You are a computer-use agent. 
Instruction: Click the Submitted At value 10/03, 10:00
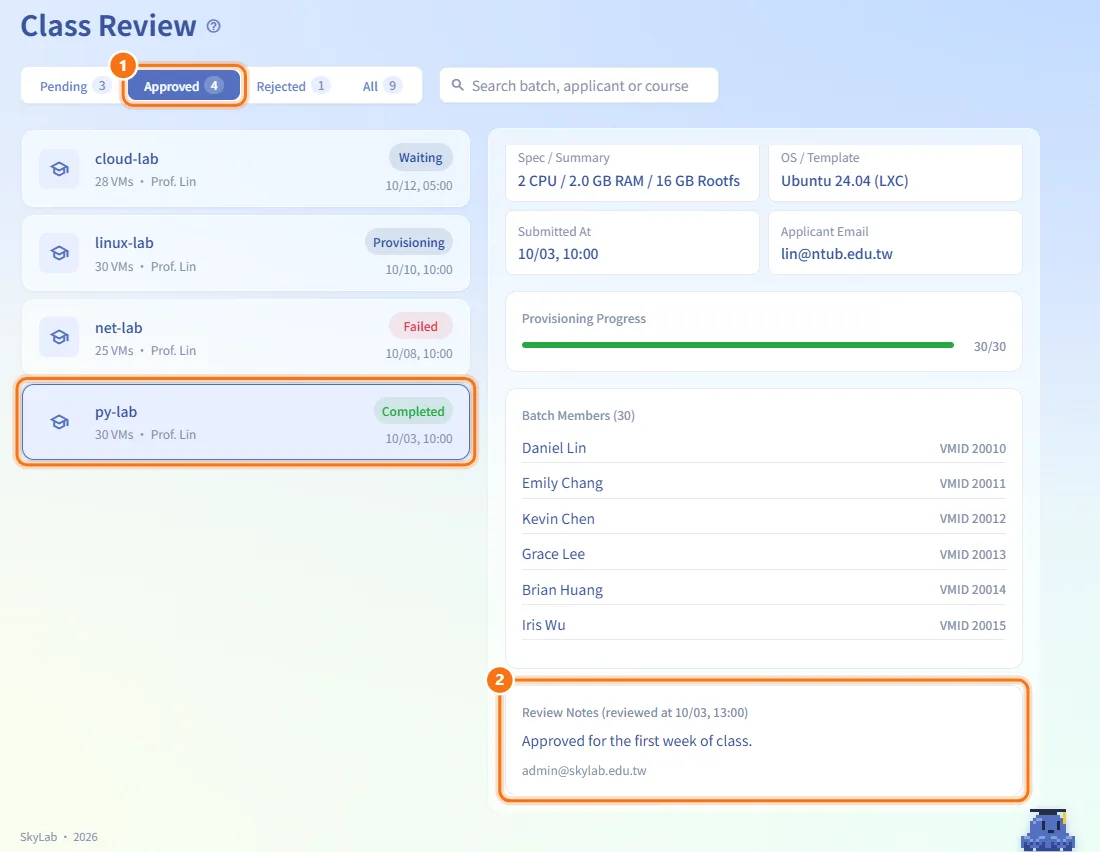tap(558, 254)
